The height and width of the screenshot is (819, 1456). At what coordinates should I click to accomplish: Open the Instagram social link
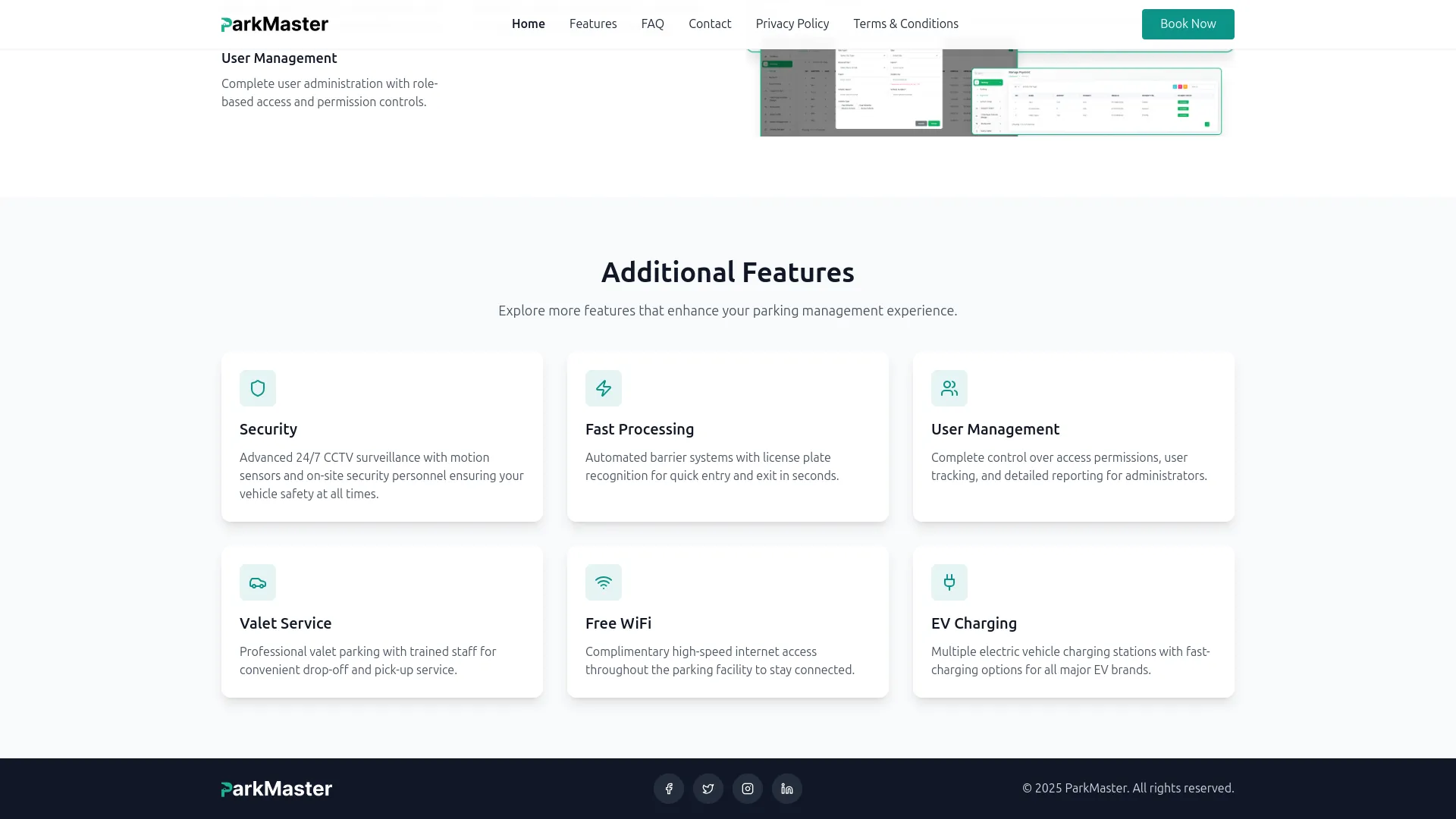click(x=748, y=789)
